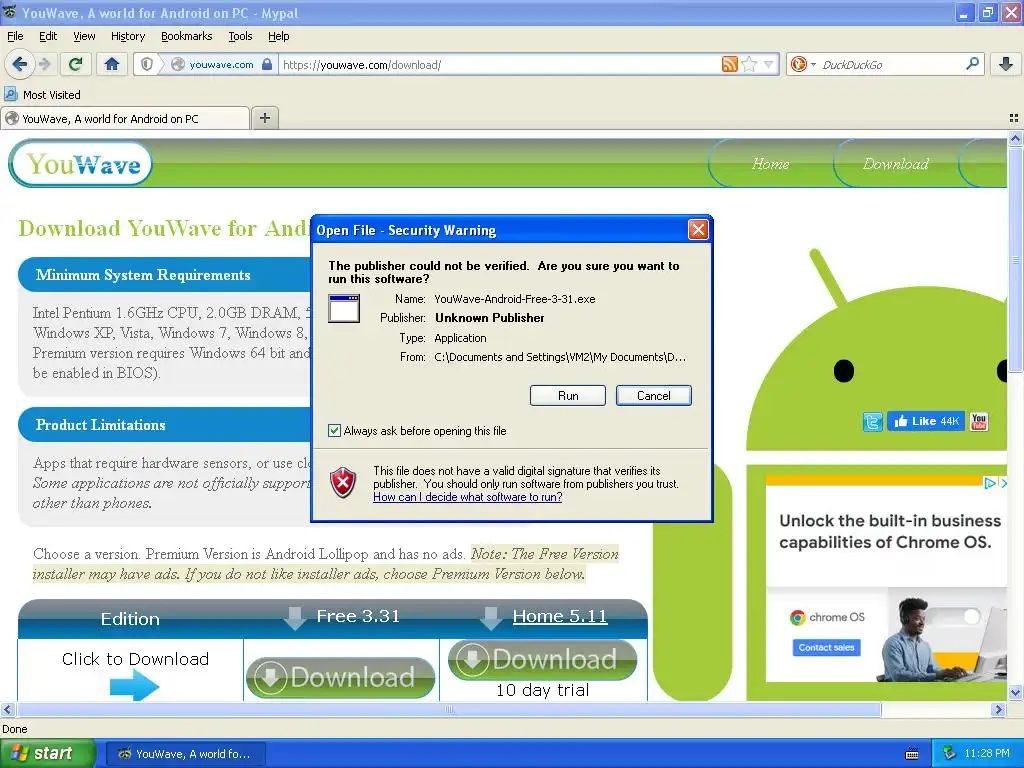Open the Edit menu
This screenshot has width=1024, height=768.
point(48,36)
